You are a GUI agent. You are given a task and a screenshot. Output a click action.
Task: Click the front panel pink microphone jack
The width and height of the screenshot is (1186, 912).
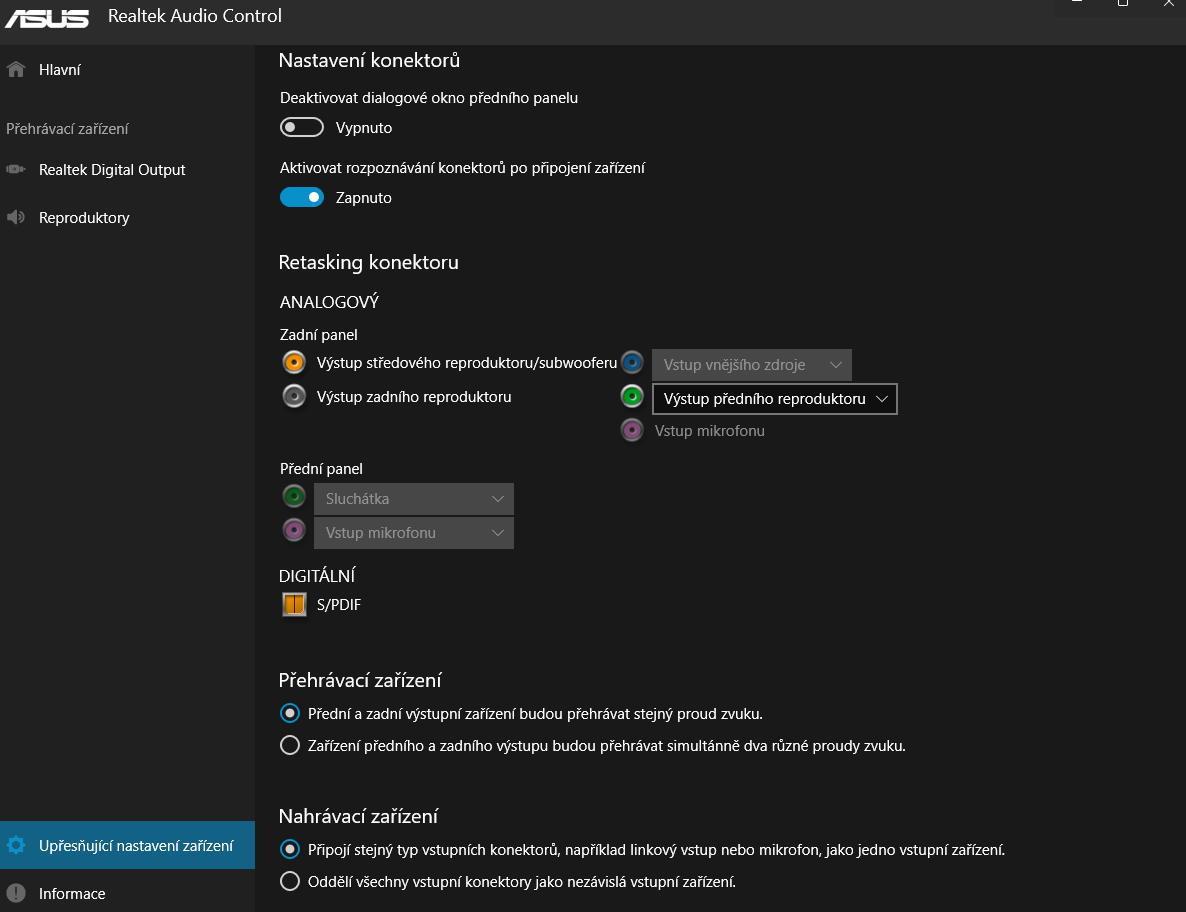click(x=293, y=530)
